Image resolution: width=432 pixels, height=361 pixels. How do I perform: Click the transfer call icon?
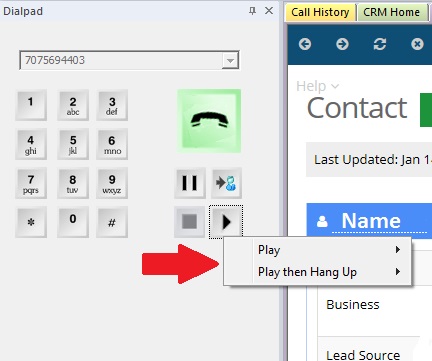pos(226,183)
